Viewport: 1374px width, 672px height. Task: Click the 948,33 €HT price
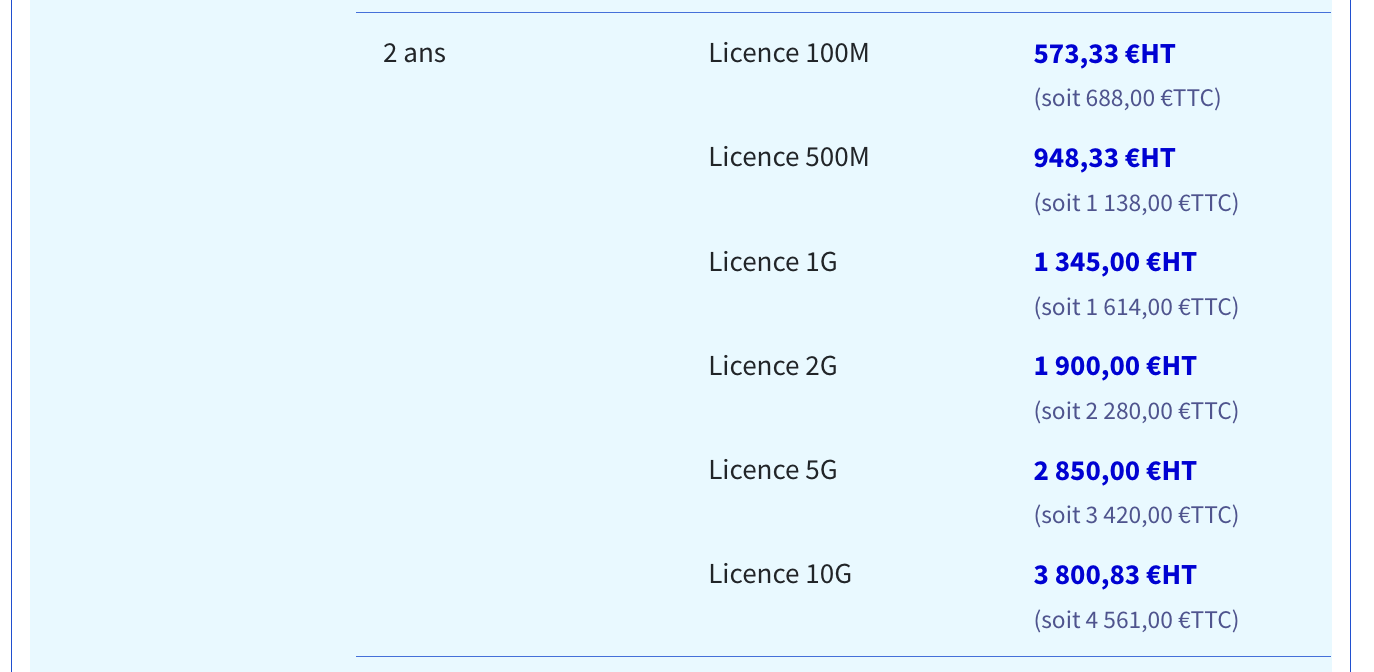pos(1104,158)
